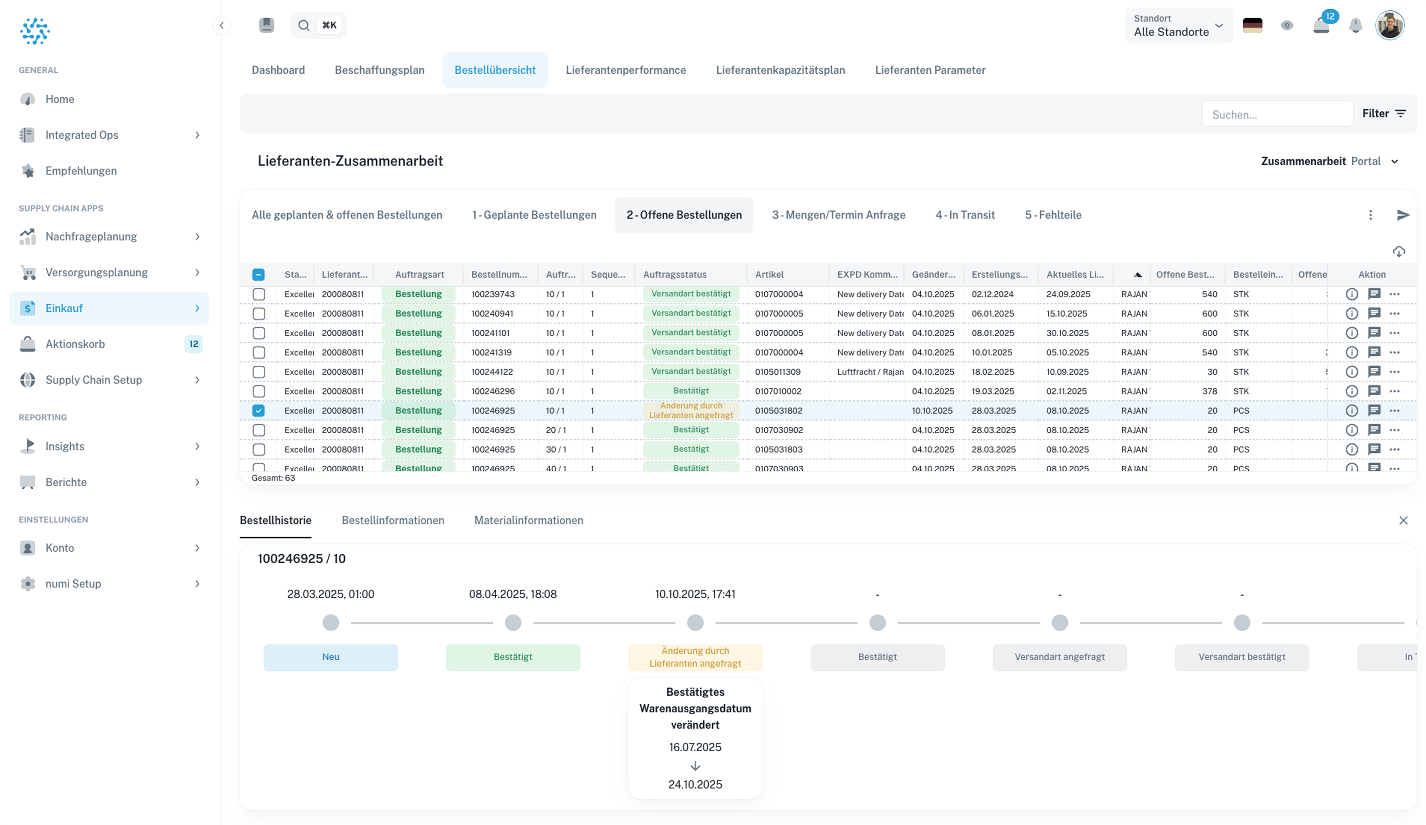Open the comment icon on the highlighted order row
The image size is (1426, 825).
pos(1374,410)
